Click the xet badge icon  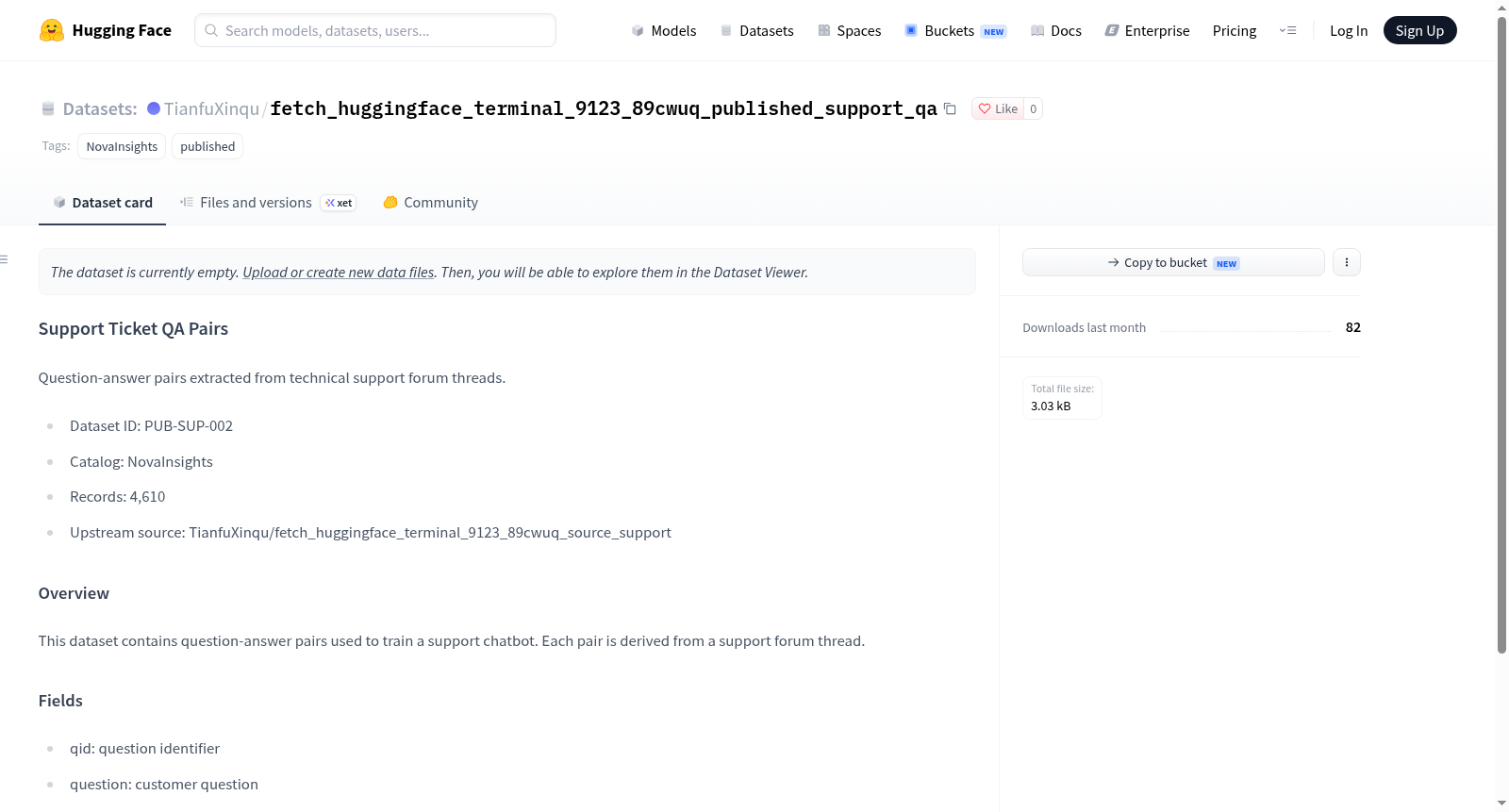339,203
